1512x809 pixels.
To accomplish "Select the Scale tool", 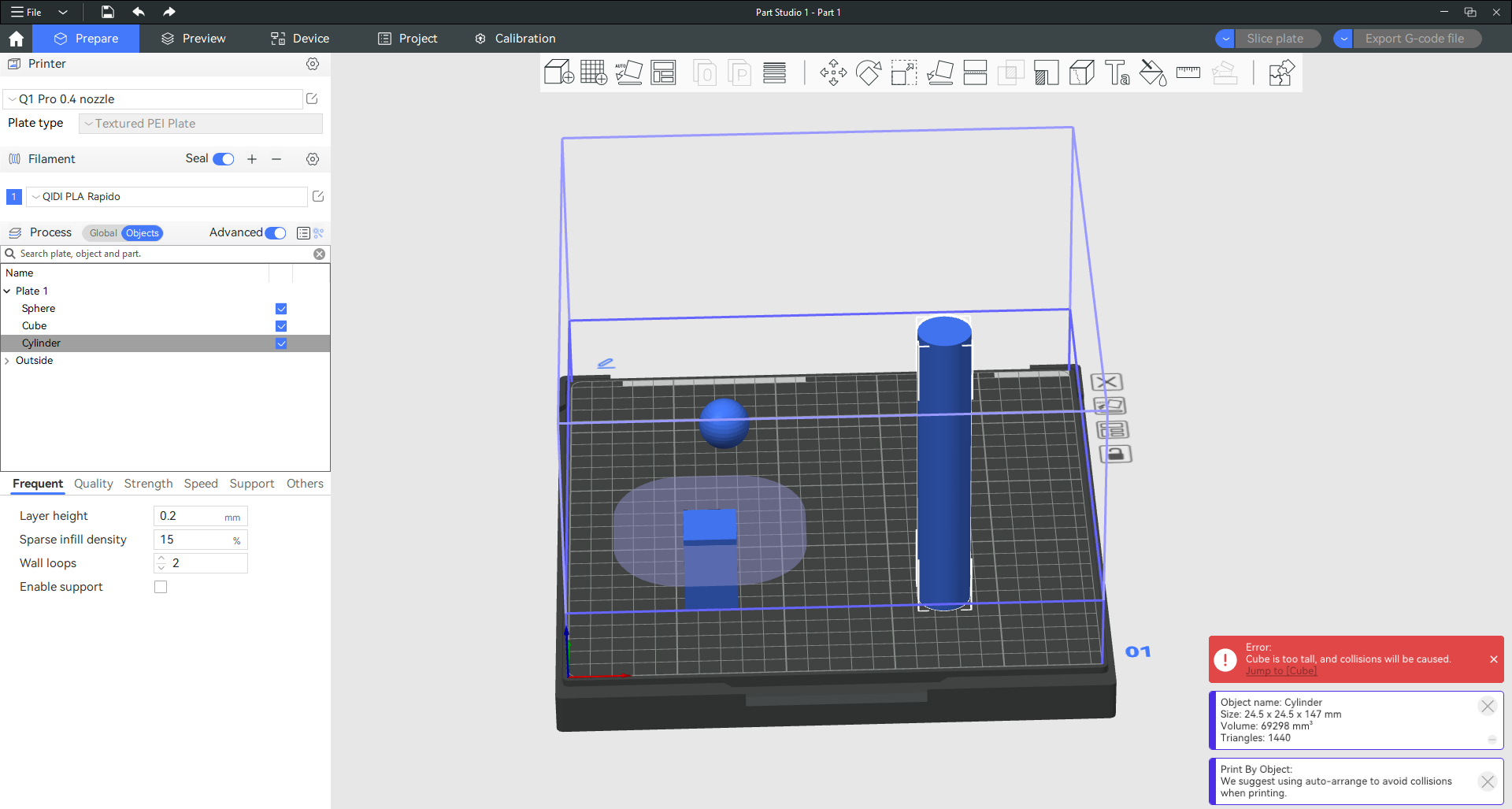I will [904, 73].
